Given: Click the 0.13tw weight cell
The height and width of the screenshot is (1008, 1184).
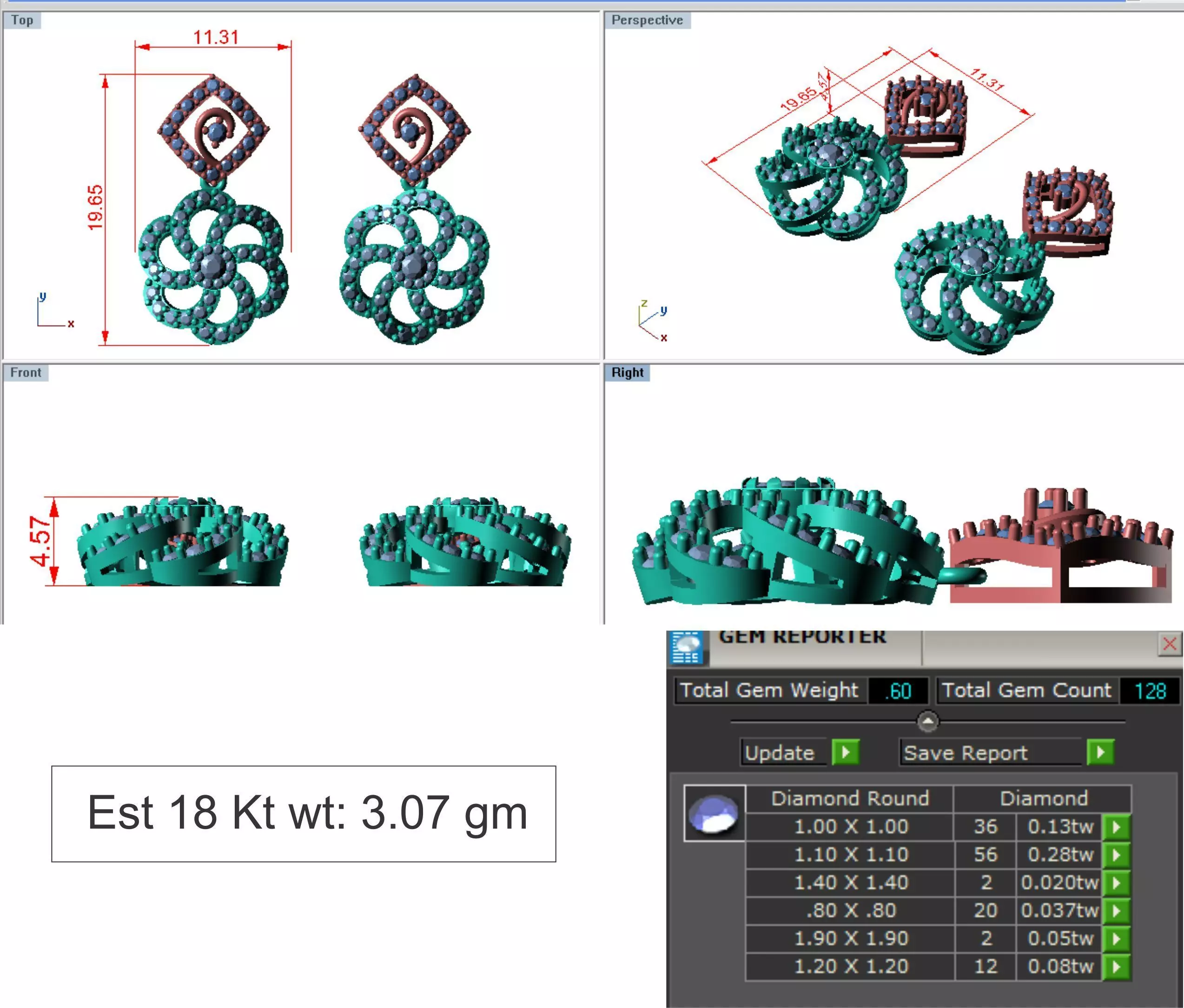Looking at the screenshot, I should click(x=1060, y=826).
